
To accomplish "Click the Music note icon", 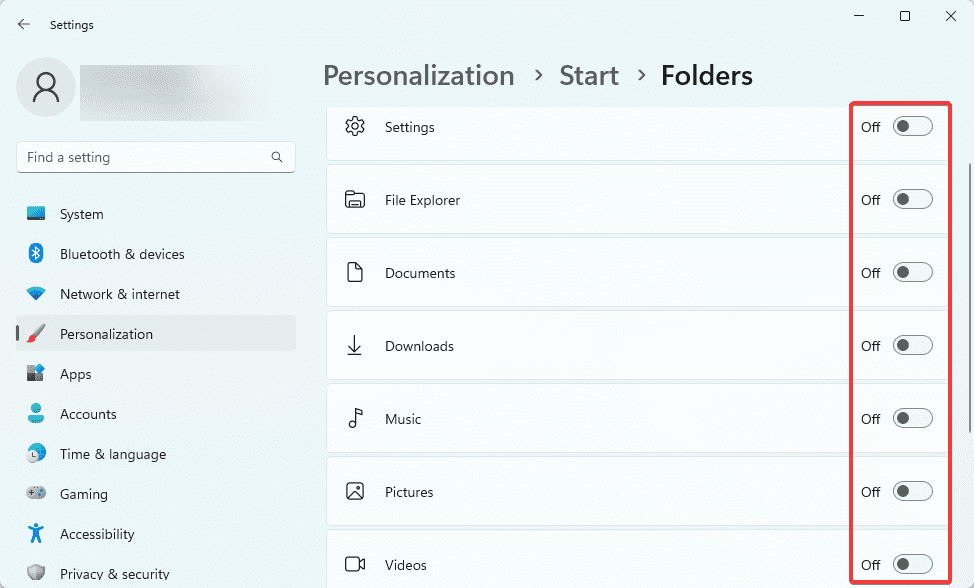I will point(355,418).
